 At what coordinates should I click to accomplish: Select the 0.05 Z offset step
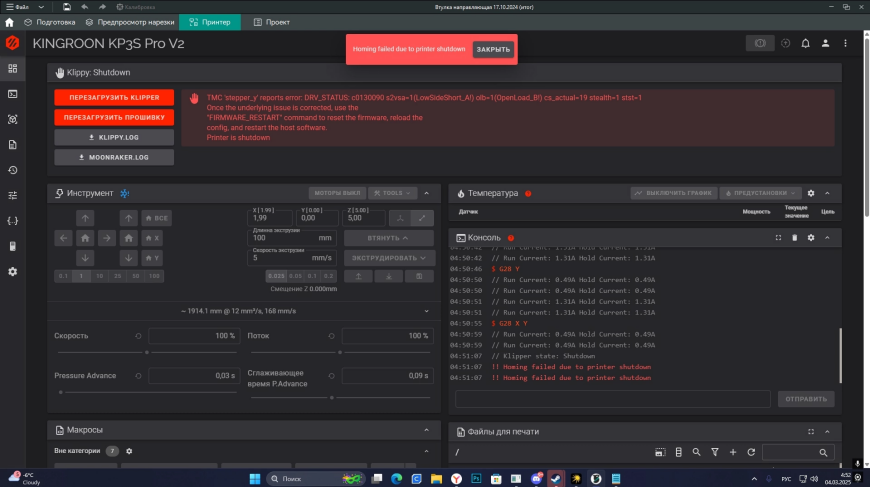pyautogui.click(x=295, y=276)
